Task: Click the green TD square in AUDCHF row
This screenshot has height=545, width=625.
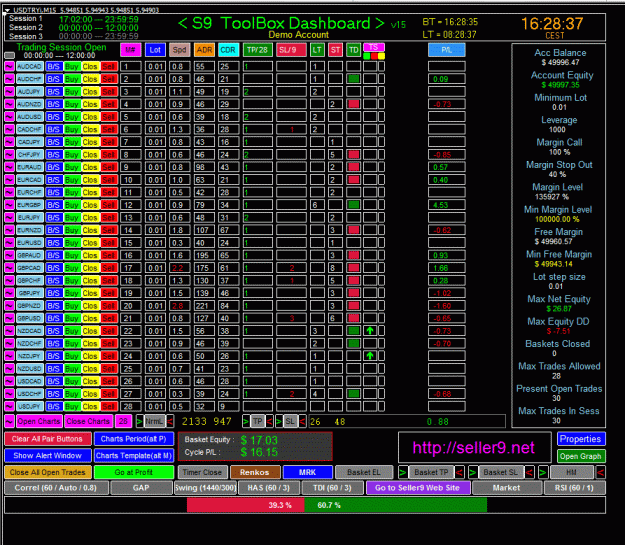Action: tap(353, 79)
